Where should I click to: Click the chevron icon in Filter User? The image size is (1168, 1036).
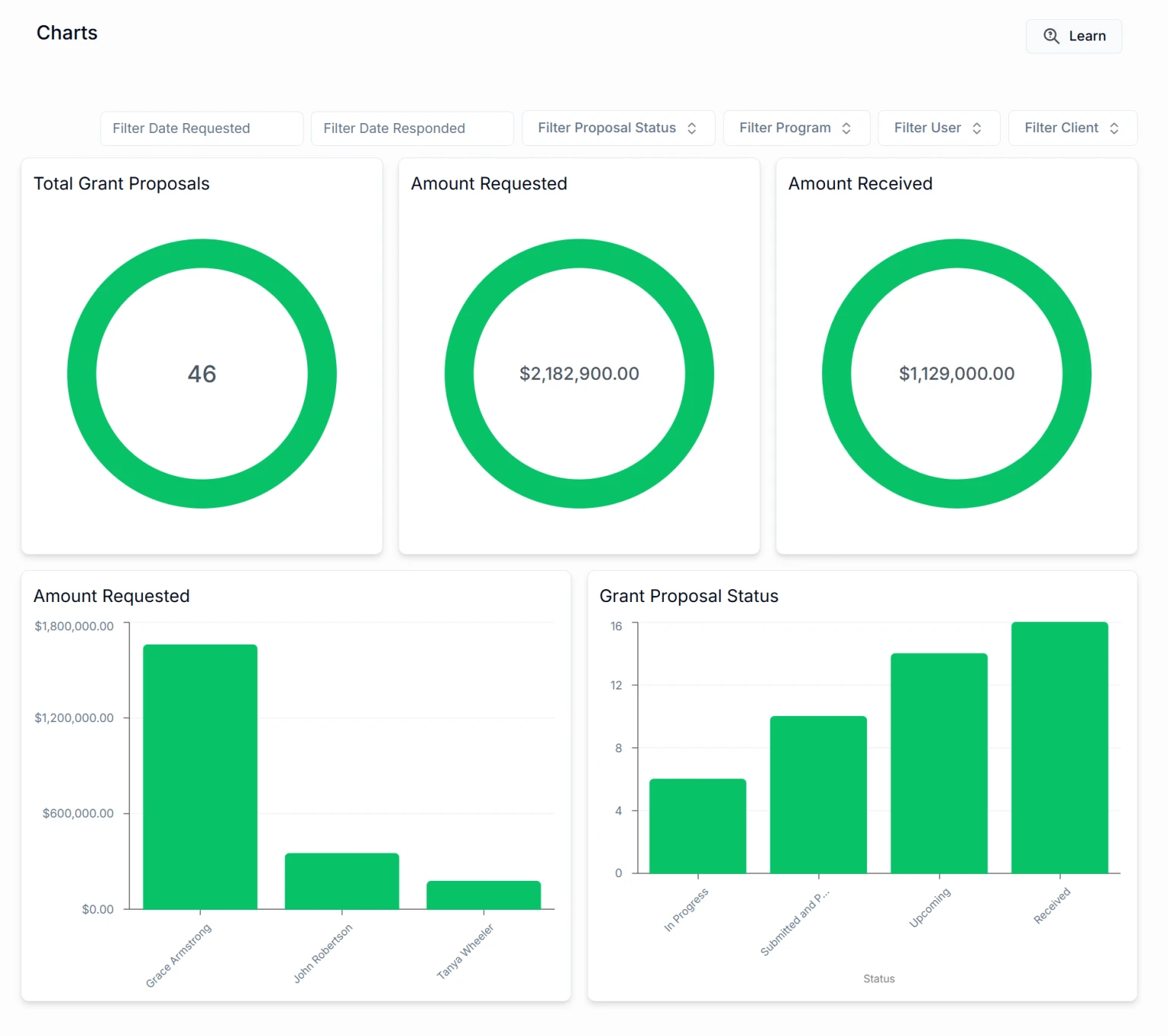(977, 128)
